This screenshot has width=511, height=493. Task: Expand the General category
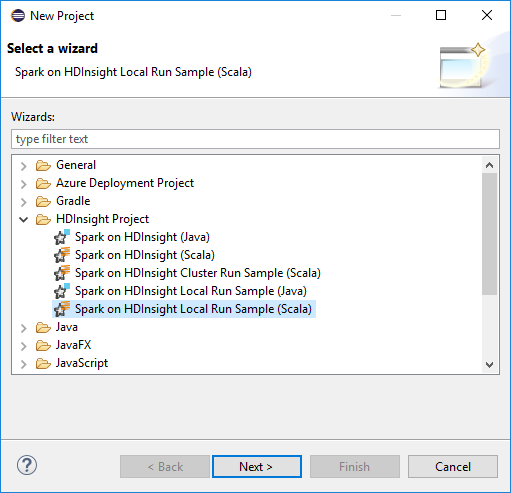[23, 166]
